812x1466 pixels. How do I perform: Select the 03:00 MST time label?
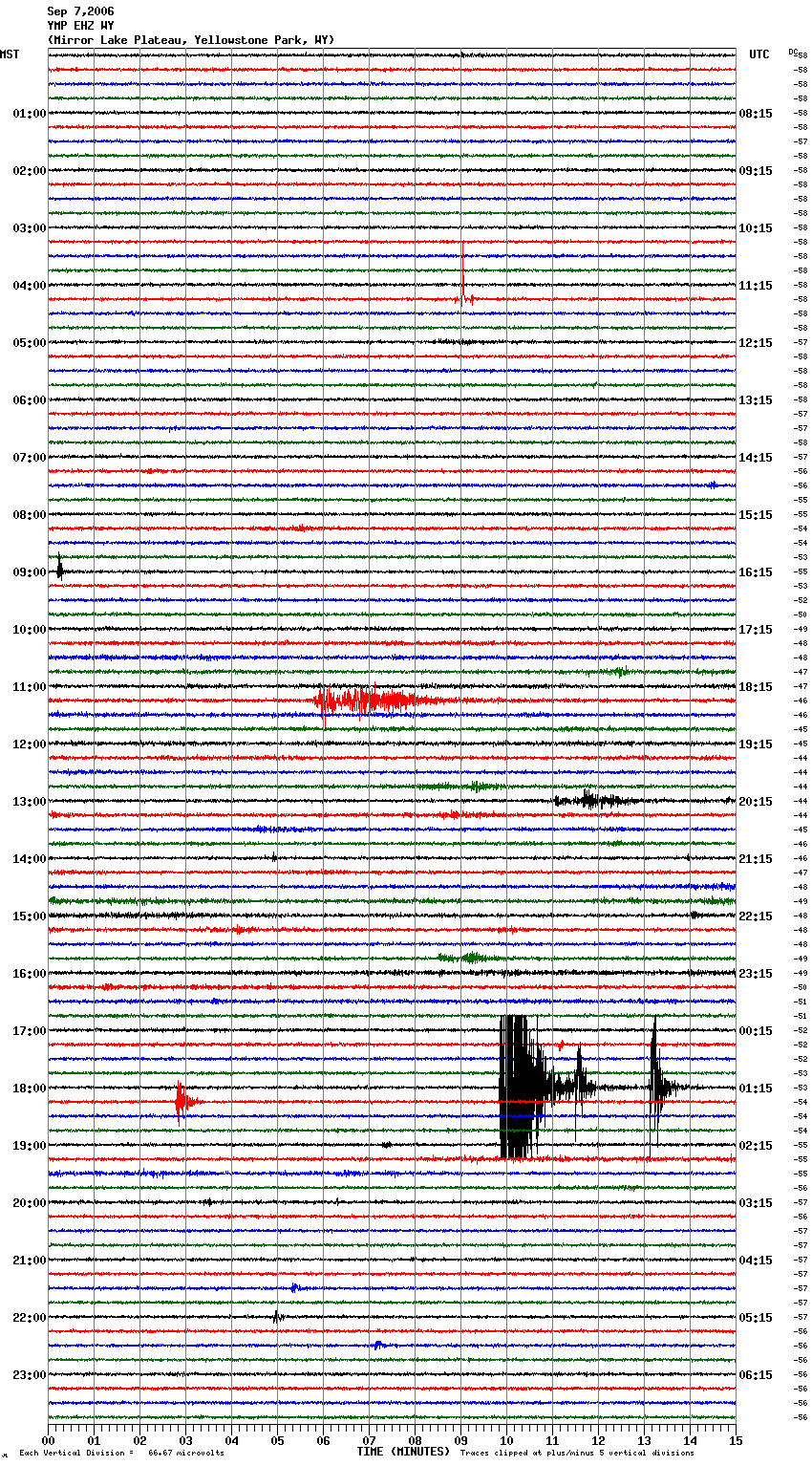pos(29,228)
